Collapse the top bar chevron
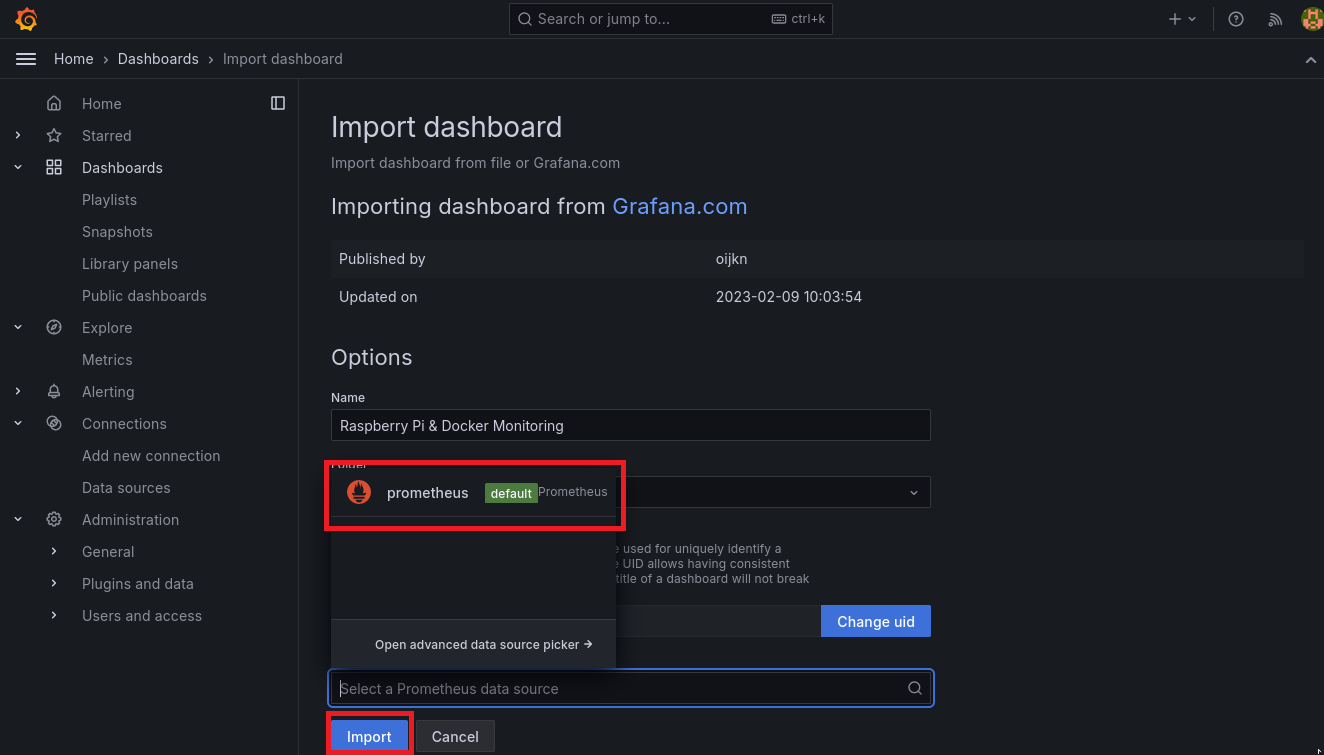Image resolution: width=1324 pixels, height=755 pixels. coord(1311,60)
